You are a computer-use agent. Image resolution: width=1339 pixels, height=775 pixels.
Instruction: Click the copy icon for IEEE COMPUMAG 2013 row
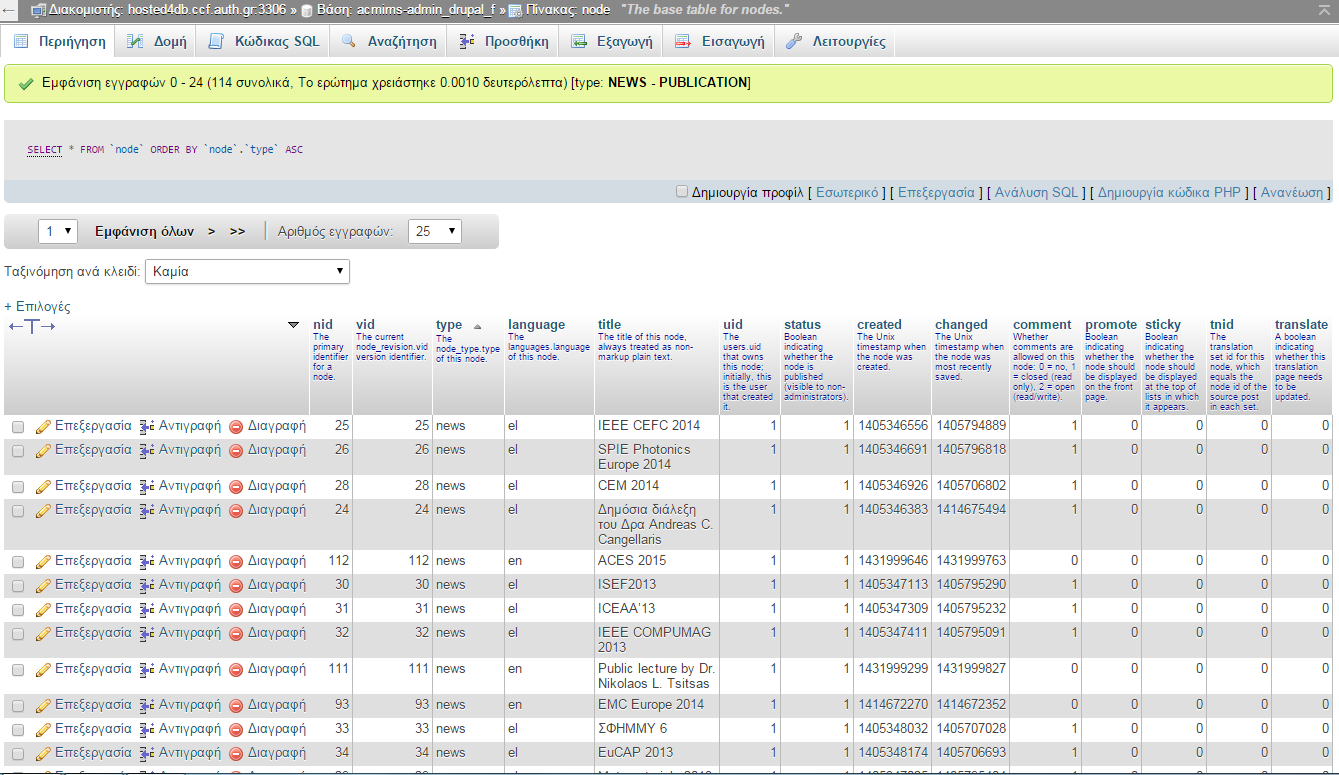(146, 634)
